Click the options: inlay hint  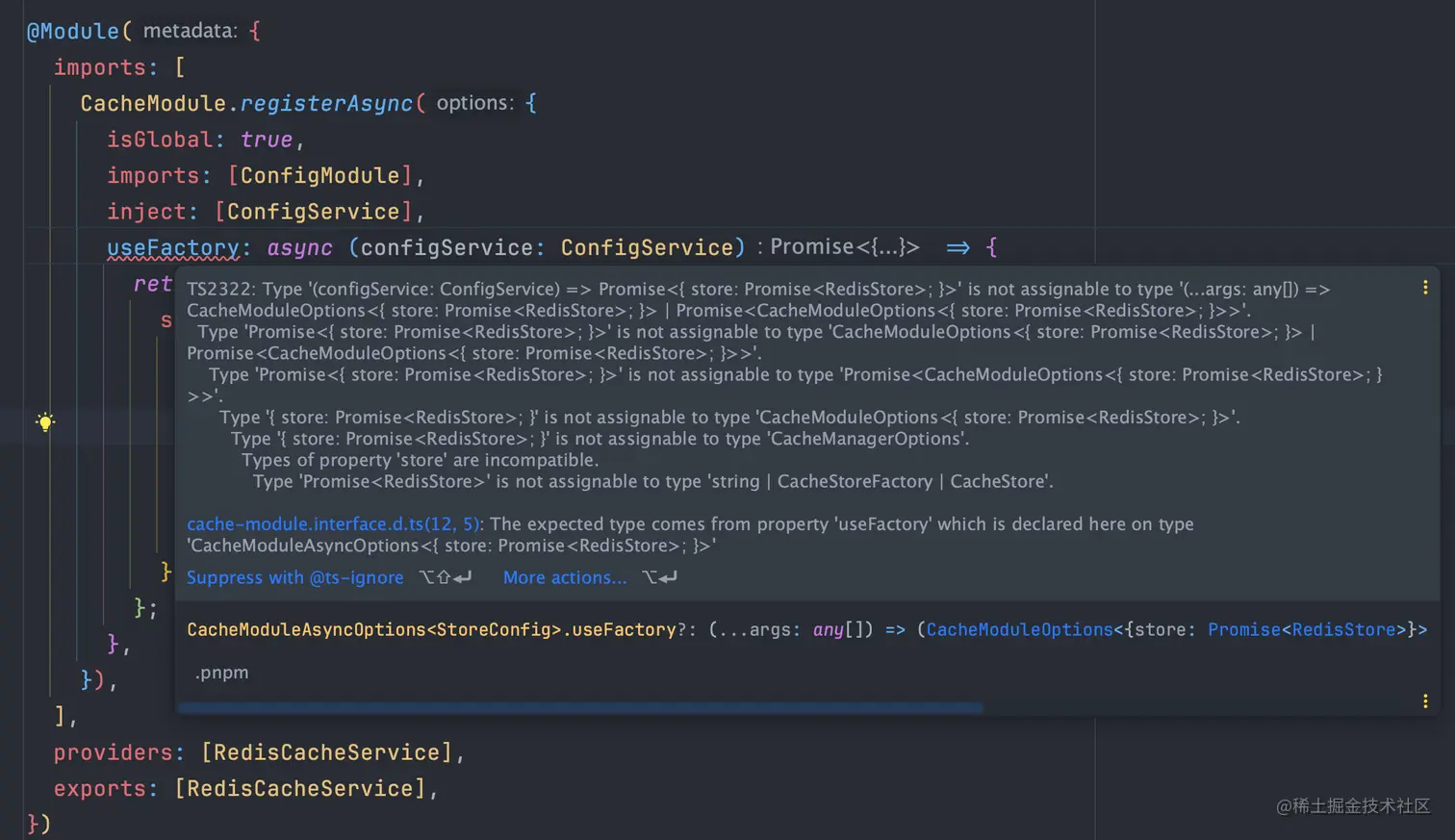point(475,103)
